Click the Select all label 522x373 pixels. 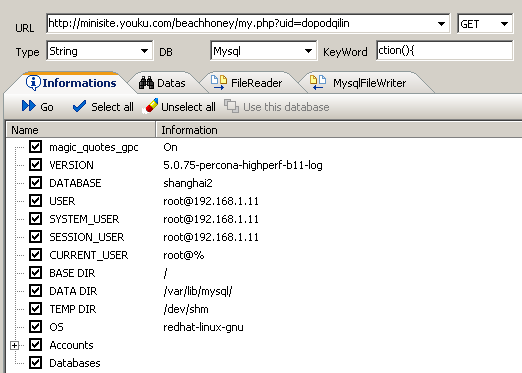(x=112, y=107)
